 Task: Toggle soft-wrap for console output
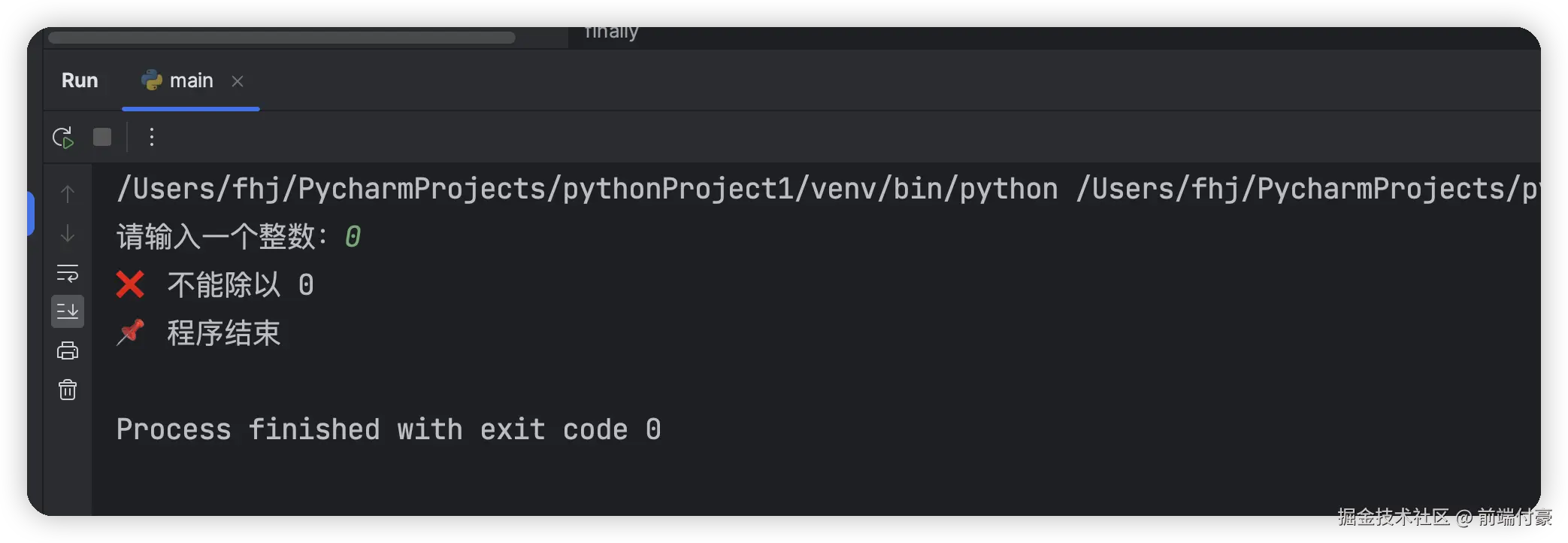tap(68, 273)
